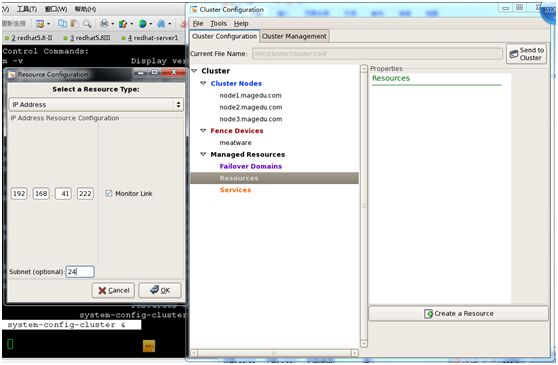Click the Subnet (optional) field
Viewport: 558px width, 365px height.
pyautogui.click(x=80, y=272)
